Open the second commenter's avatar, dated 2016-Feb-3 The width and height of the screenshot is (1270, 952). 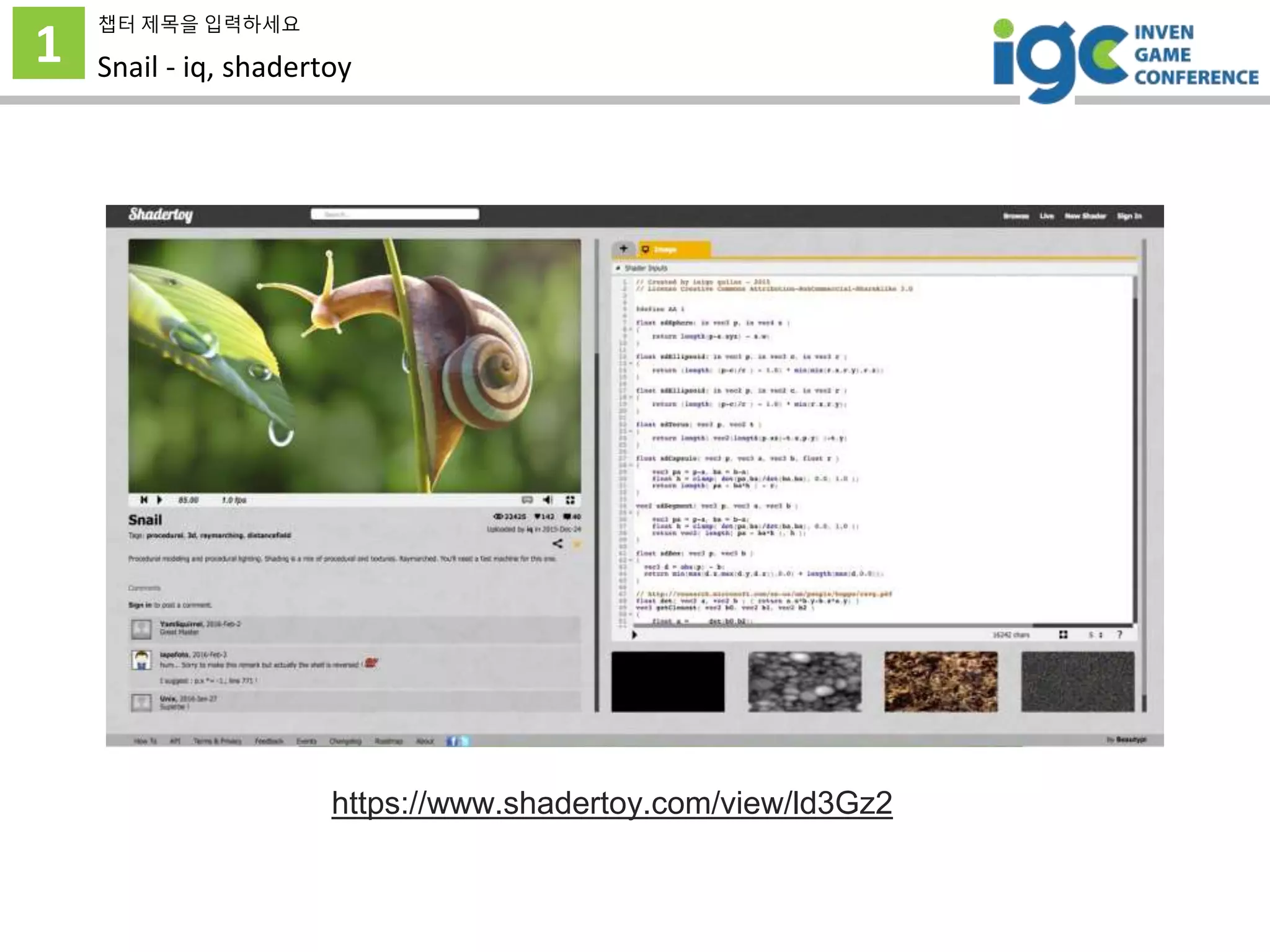[x=141, y=660]
